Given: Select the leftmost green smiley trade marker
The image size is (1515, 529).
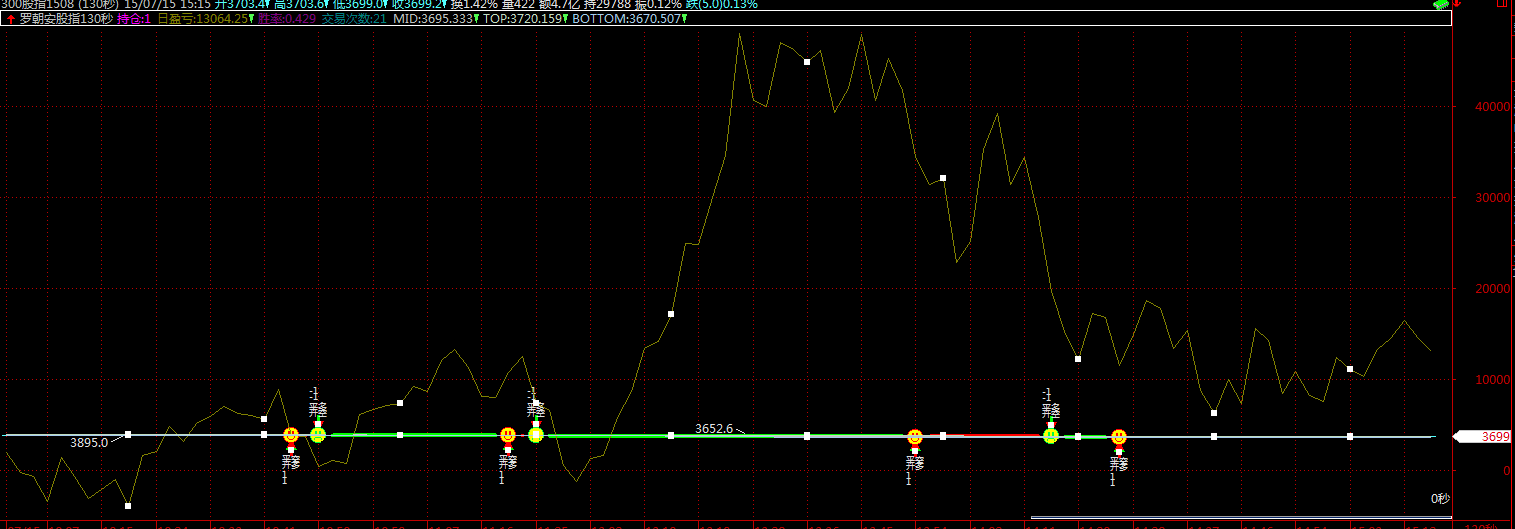Looking at the screenshot, I should 318,435.
